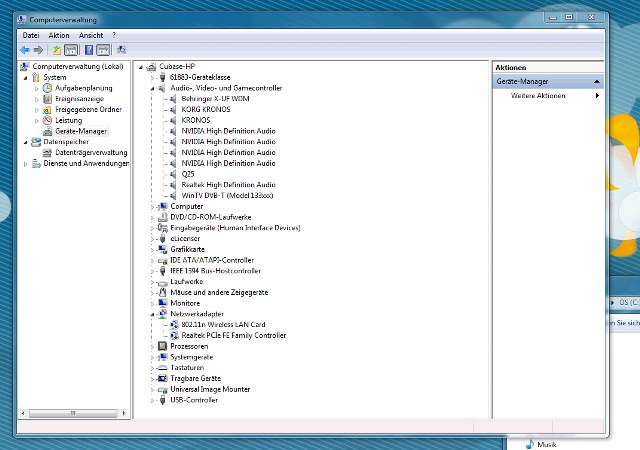Collapse the Geräte-Manager actions section arrow
640x450 pixels.
coord(596,82)
